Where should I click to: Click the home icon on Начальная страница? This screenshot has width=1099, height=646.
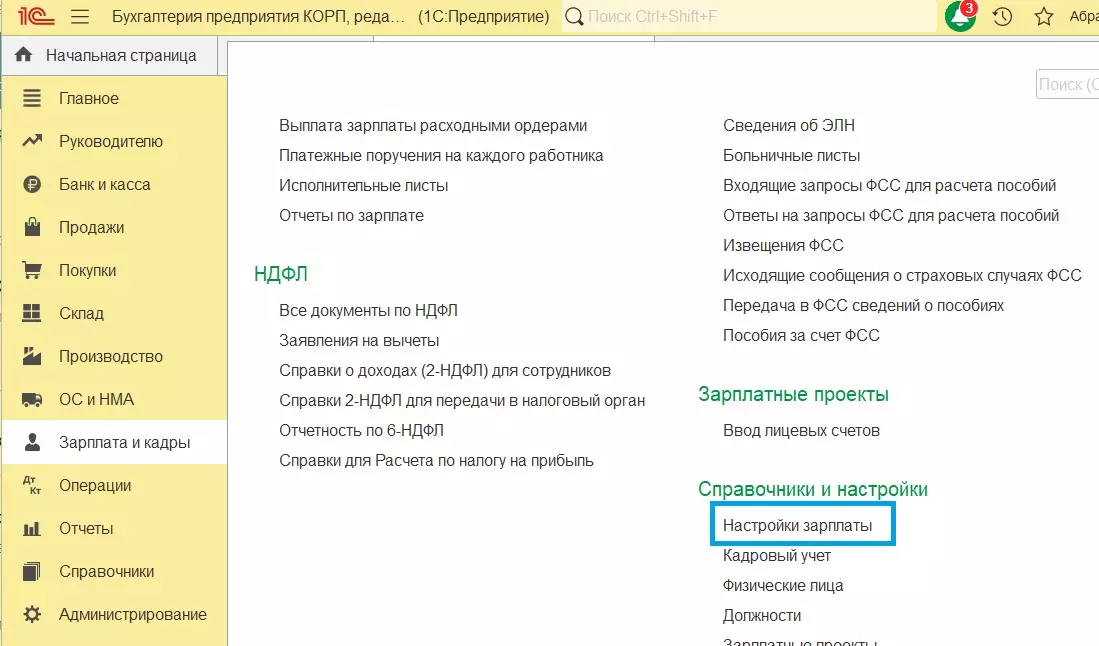pos(23,55)
